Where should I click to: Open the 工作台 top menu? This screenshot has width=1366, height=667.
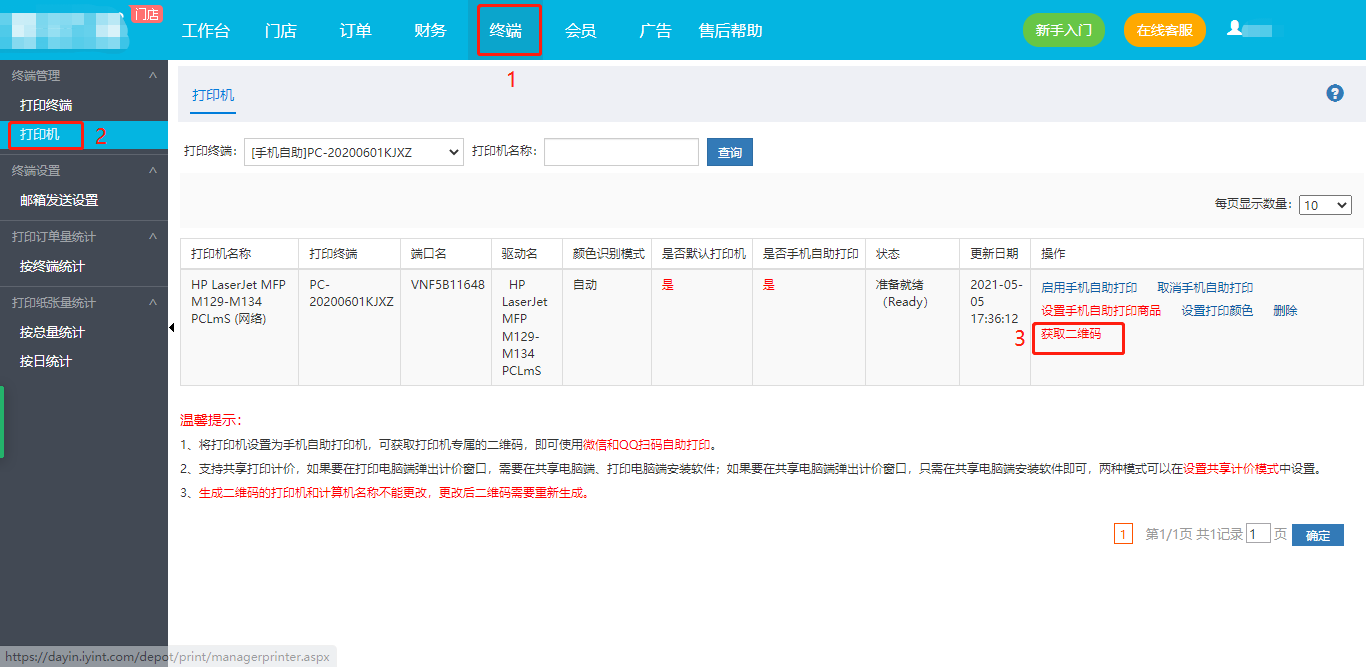[x=206, y=31]
